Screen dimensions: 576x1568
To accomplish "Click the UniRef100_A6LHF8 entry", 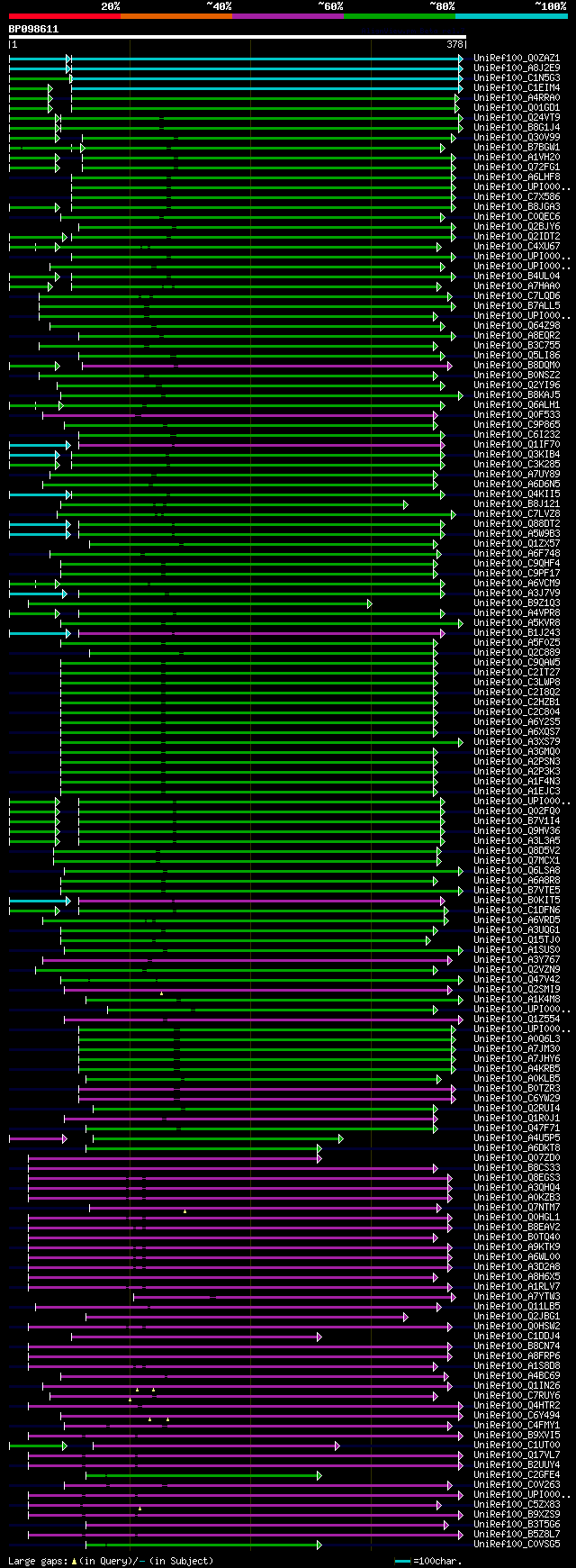I will (x=517, y=177).
